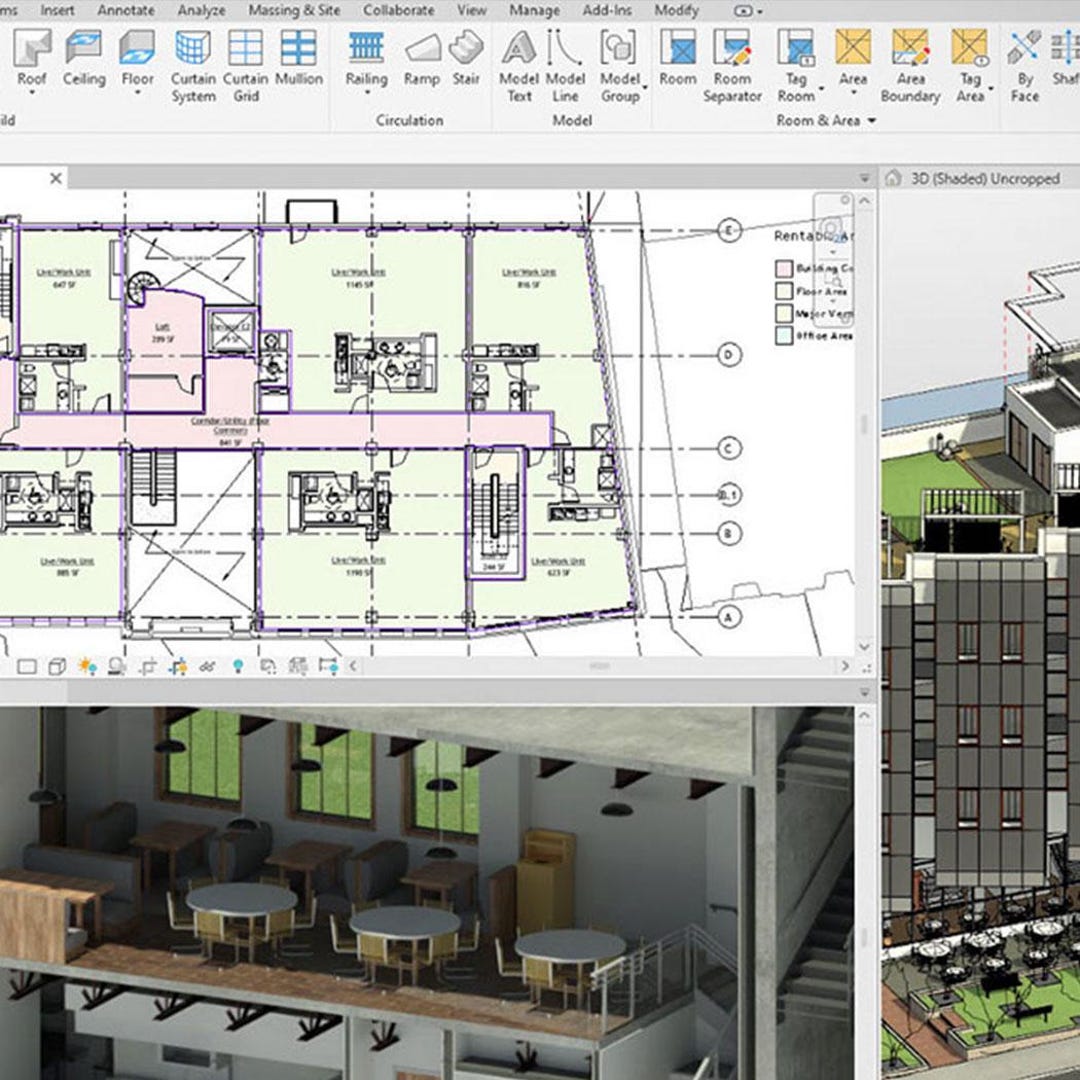Toggle Shadows in view control bar
Viewport: 1080px width, 1080px height.
[x=117, y=666]
